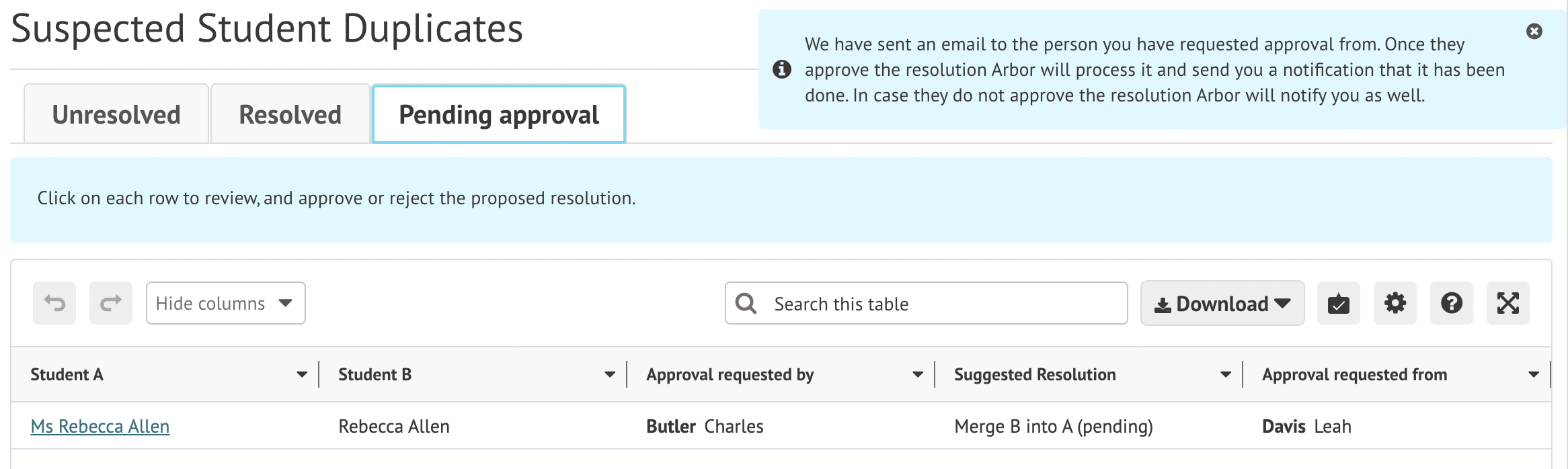
Task: Open Approval requested by column arrow
Action: (918, 375)
